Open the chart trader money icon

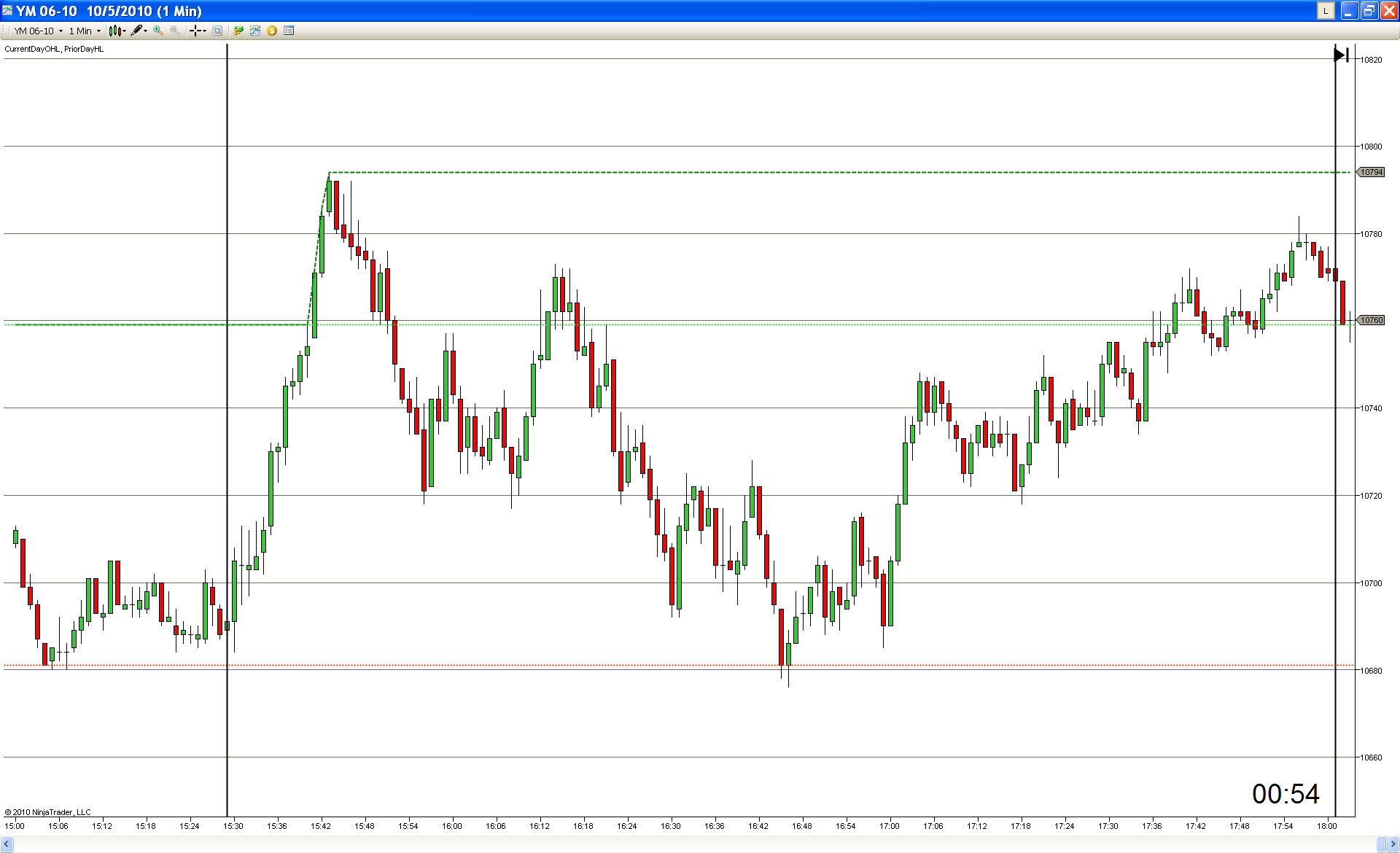click(x=238, y=31)
